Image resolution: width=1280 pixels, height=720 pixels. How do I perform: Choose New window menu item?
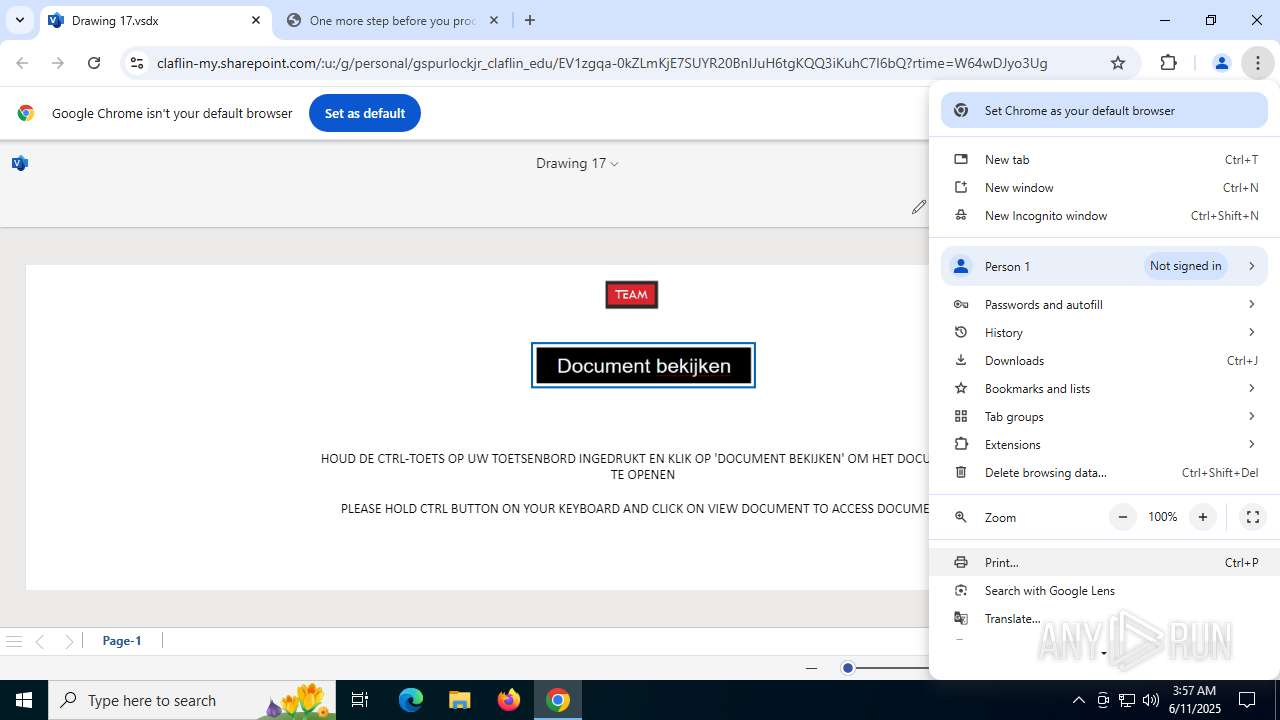click(1104, 188)
